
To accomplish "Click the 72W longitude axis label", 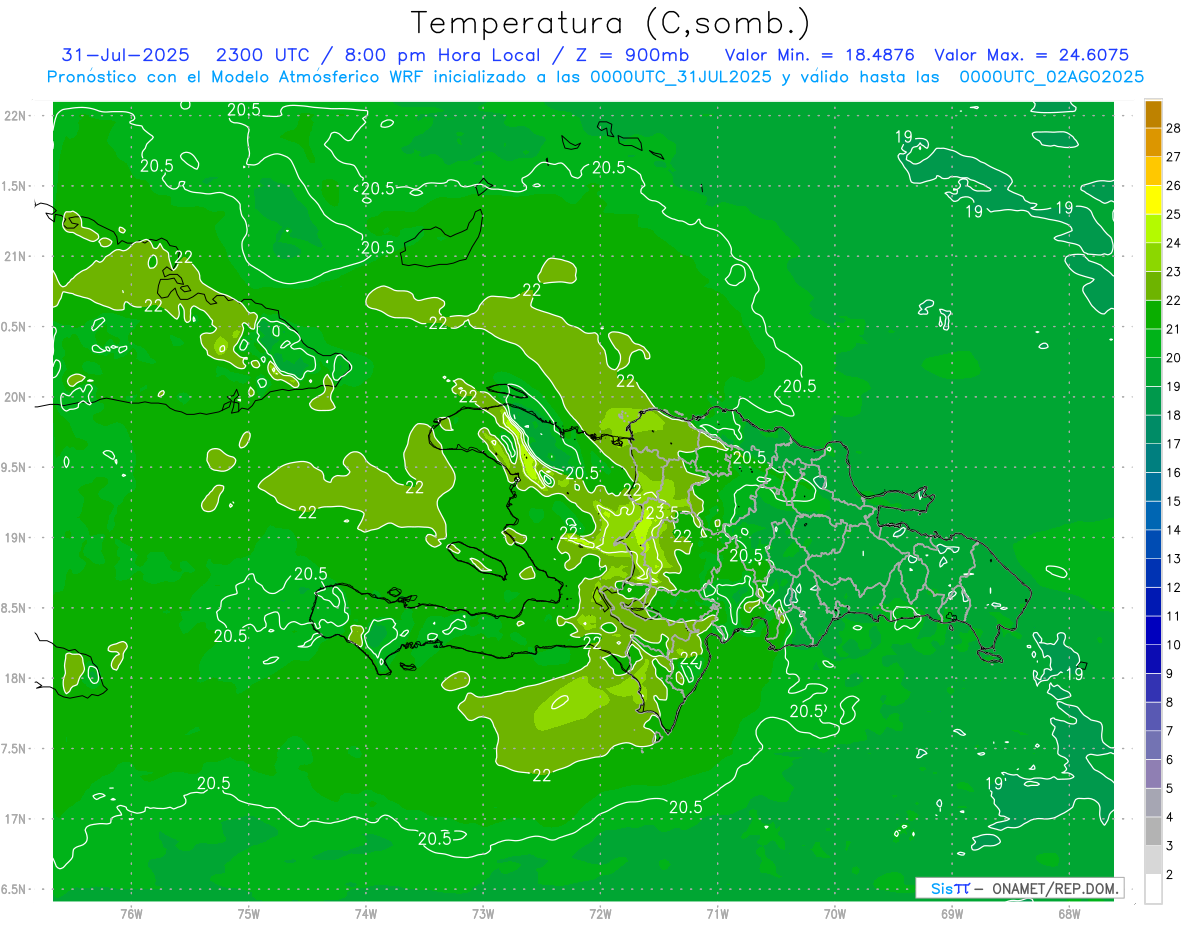I will (x=600, y=913).
